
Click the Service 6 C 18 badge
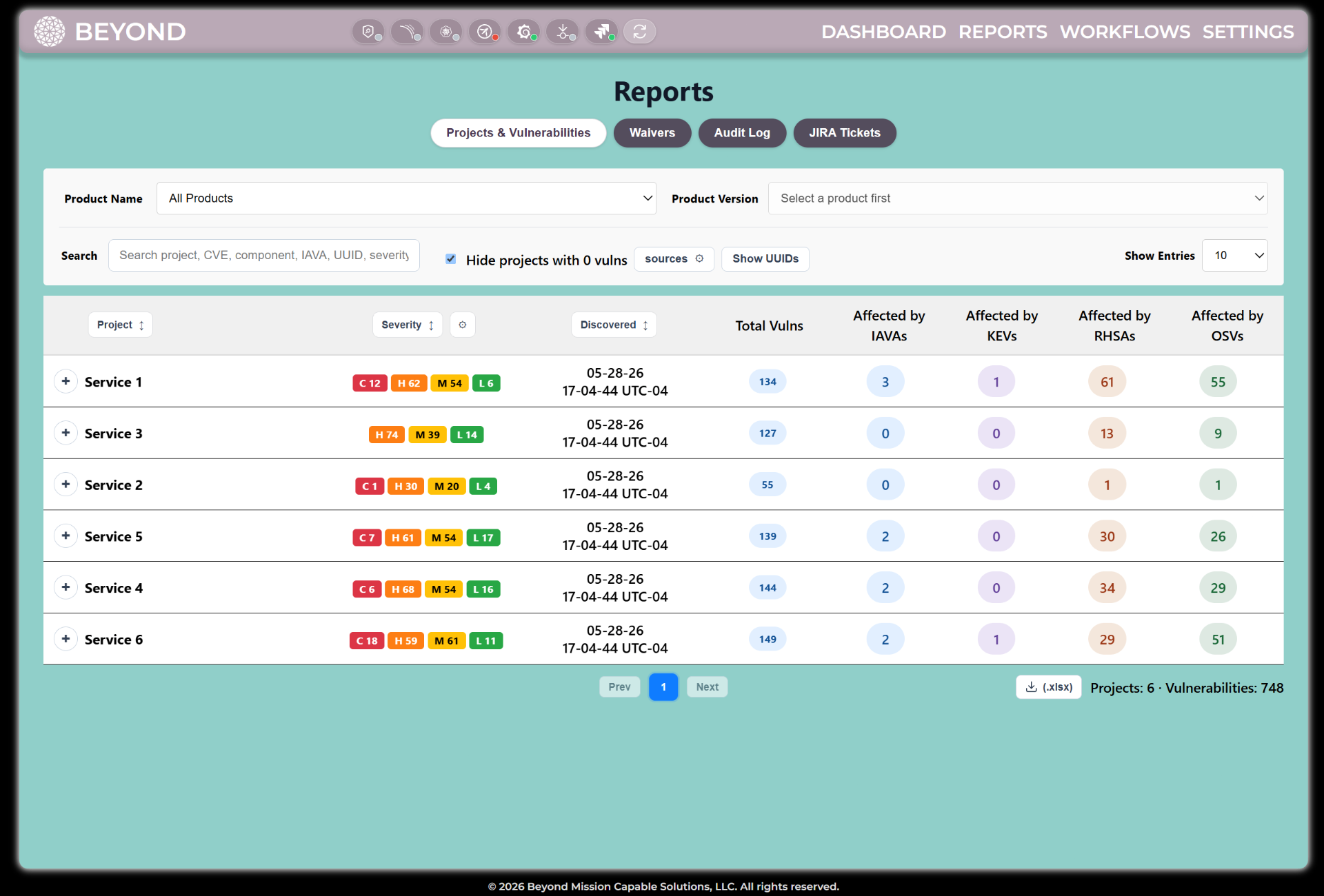pyautogui.click(x=367, y=641)
